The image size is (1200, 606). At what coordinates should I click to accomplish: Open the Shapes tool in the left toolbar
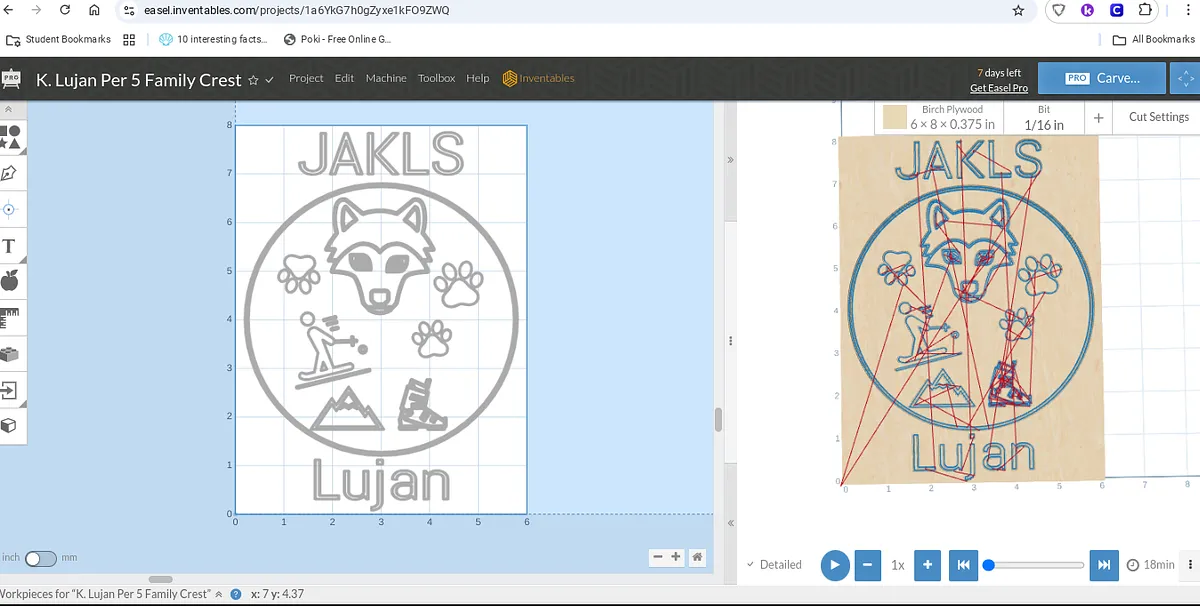pyautogui.click(x=11, y=137)
